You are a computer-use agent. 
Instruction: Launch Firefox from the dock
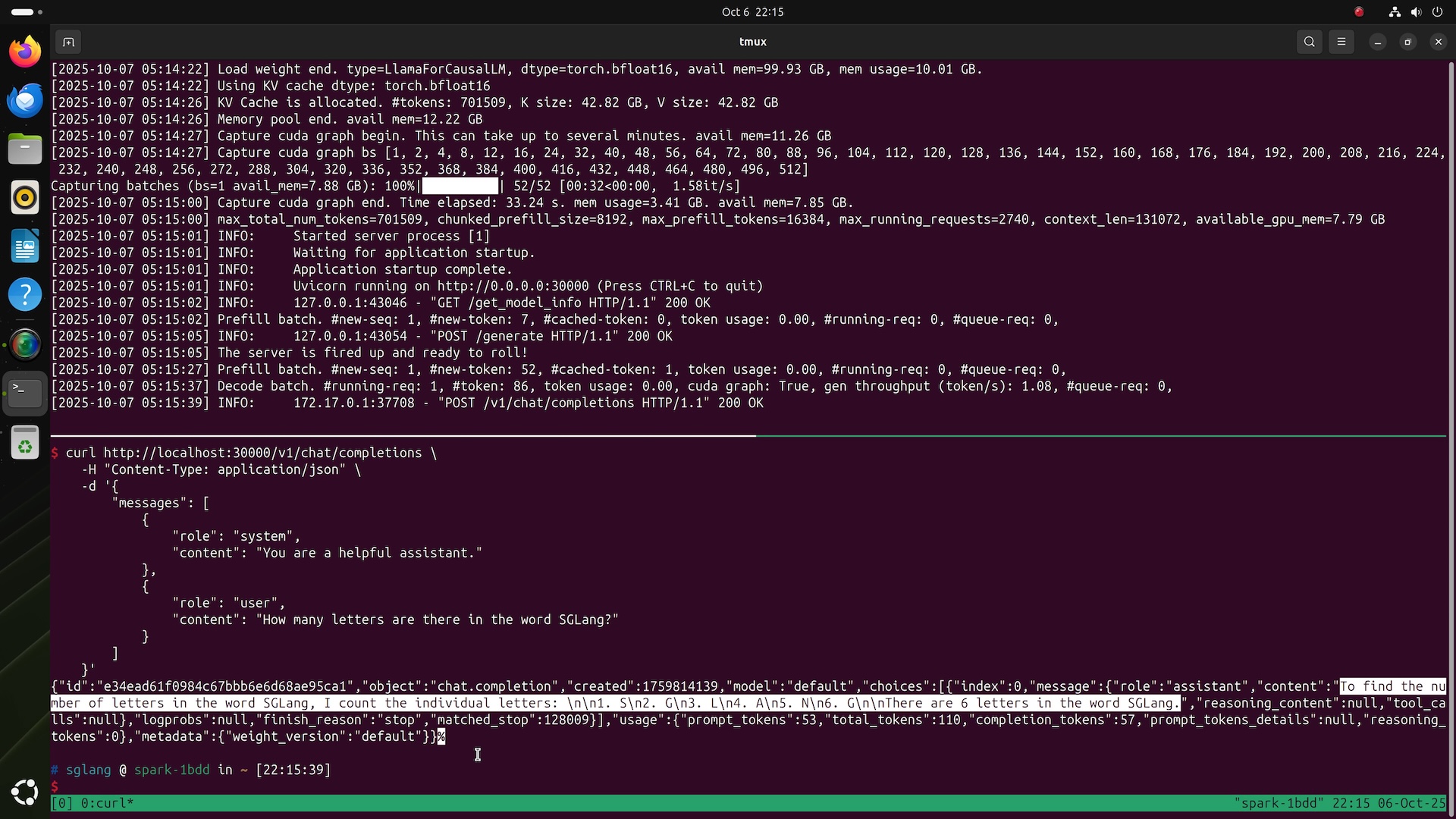click(x=25, y=52)
